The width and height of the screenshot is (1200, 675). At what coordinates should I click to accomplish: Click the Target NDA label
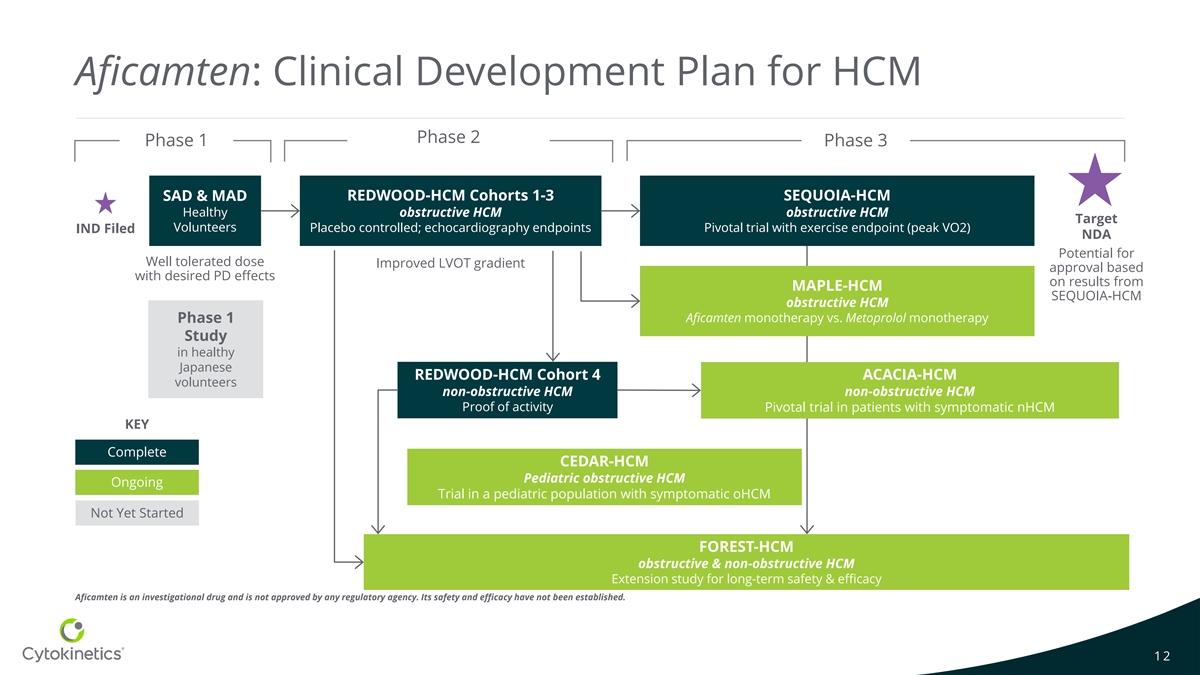click(x=1096, y=226)
